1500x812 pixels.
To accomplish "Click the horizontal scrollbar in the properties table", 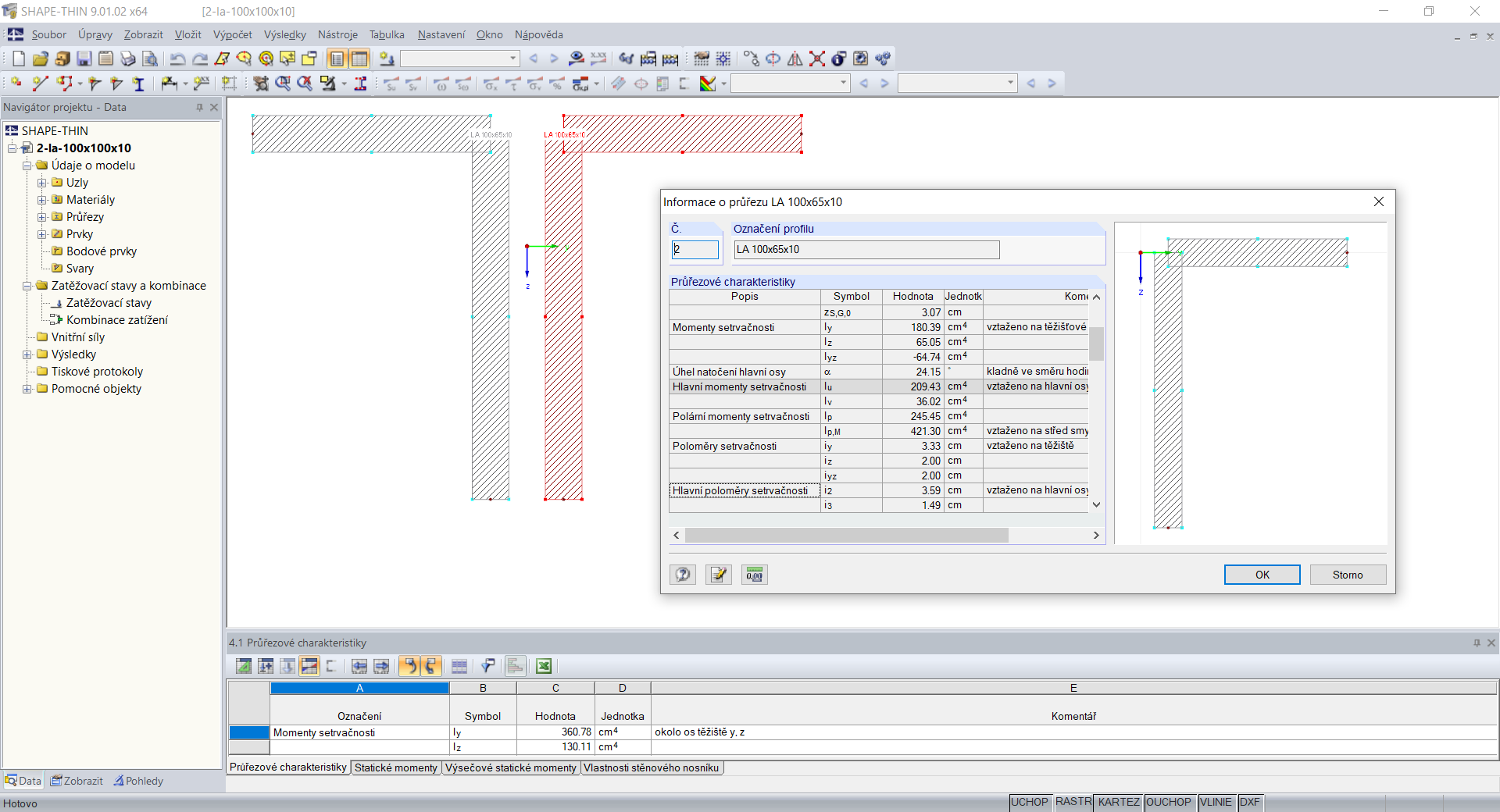I will [x=847, y=535].
